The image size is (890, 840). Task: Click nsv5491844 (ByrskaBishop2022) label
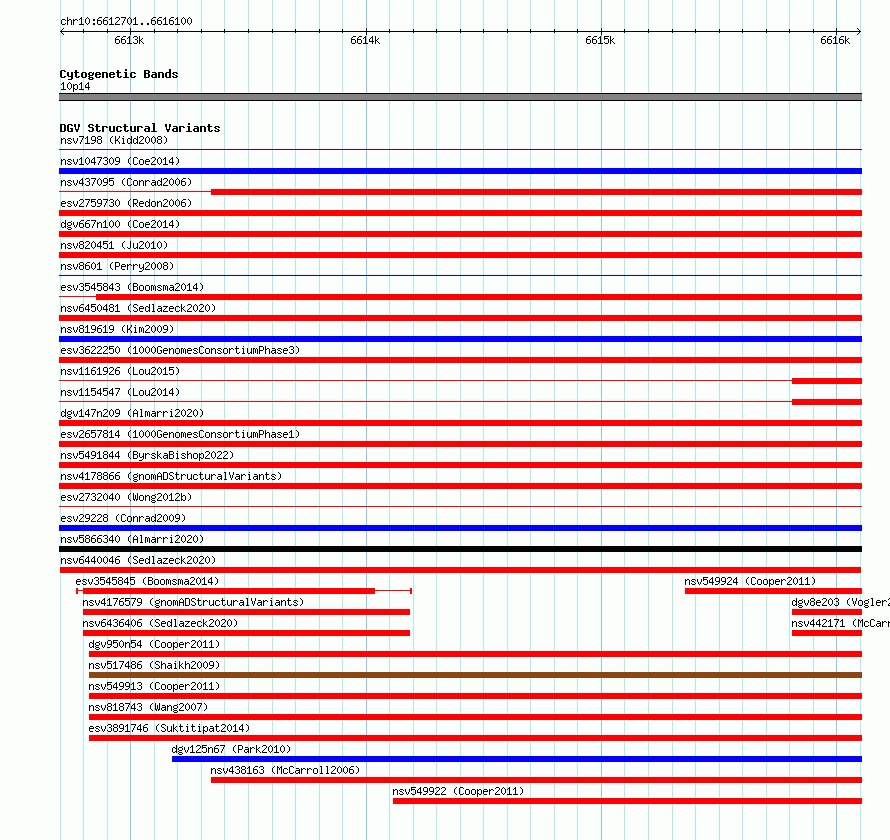[x=147, y=455]
